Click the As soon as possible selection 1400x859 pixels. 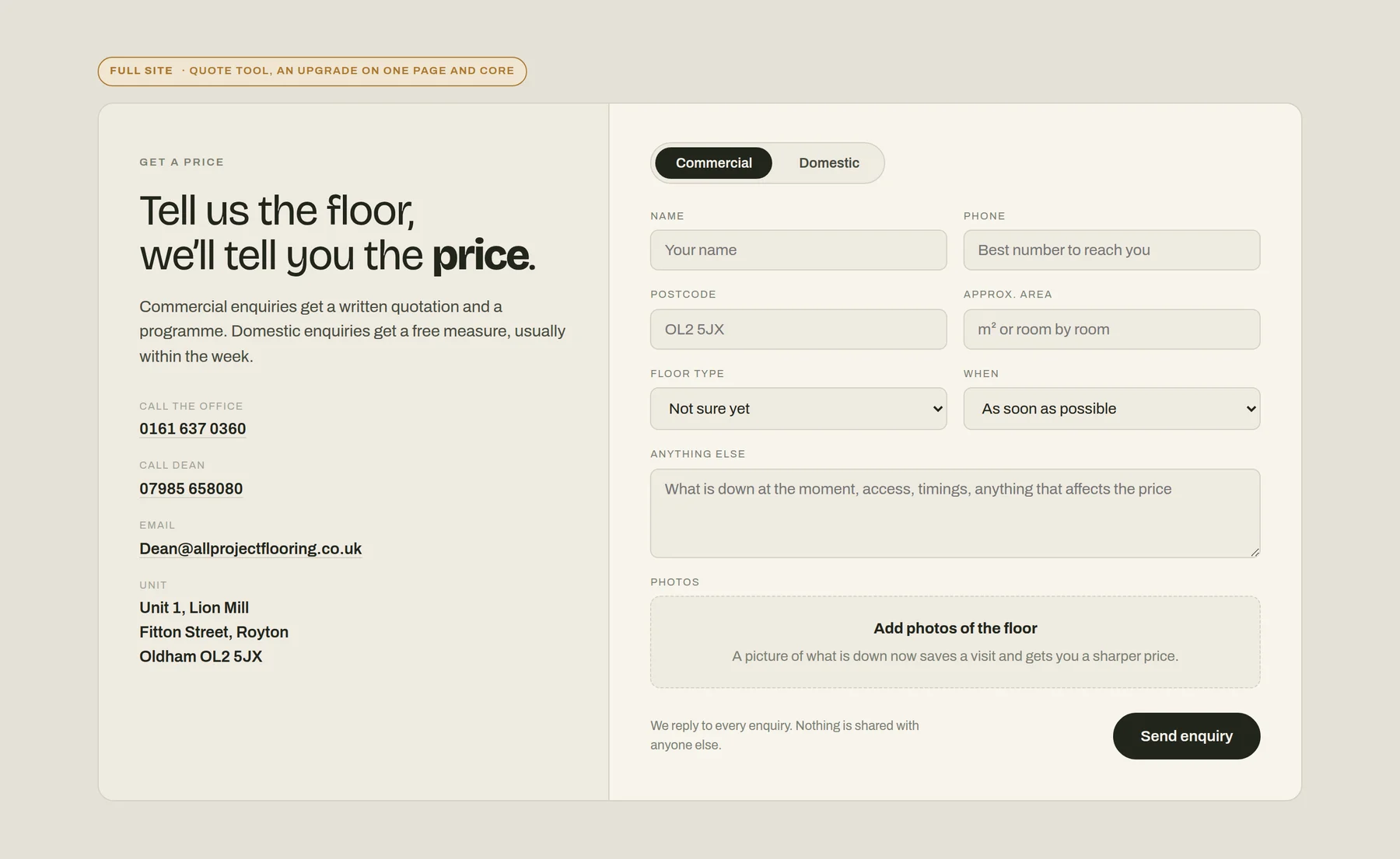[x=1048, y=409]
